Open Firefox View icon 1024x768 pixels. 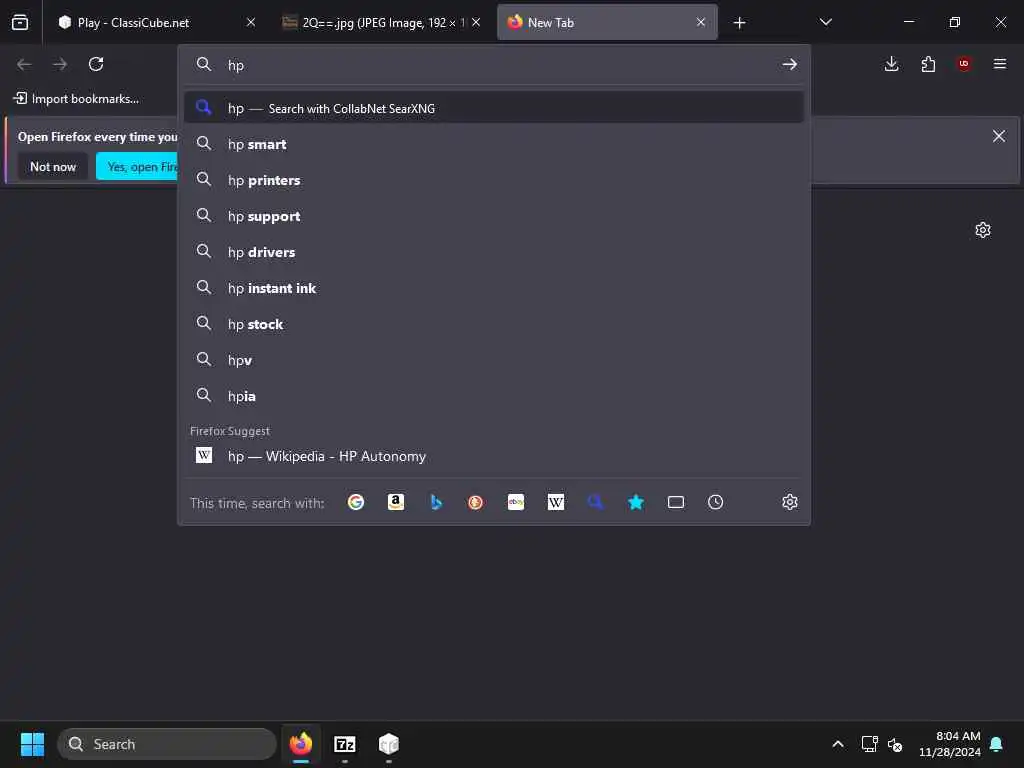pyautogui.click(x=20, y=22)
